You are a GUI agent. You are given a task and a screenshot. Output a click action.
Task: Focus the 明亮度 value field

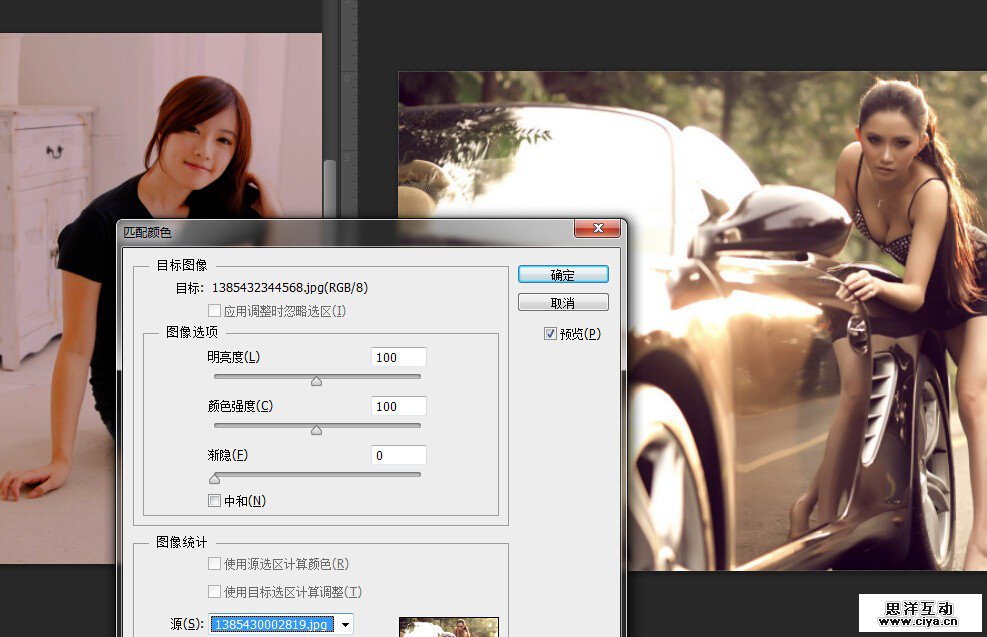tap(398, 357)
